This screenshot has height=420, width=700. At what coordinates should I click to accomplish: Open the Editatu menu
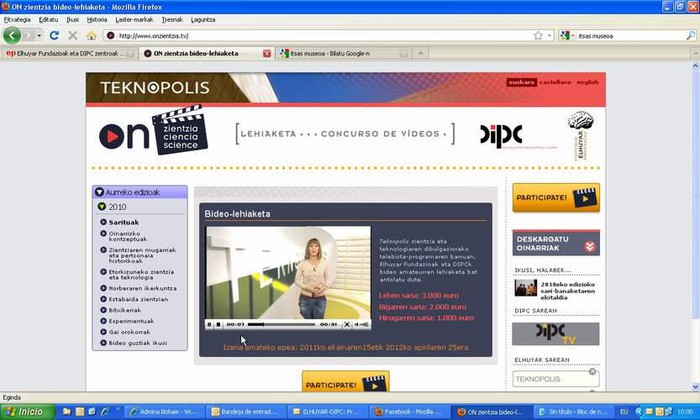point(48,20)
